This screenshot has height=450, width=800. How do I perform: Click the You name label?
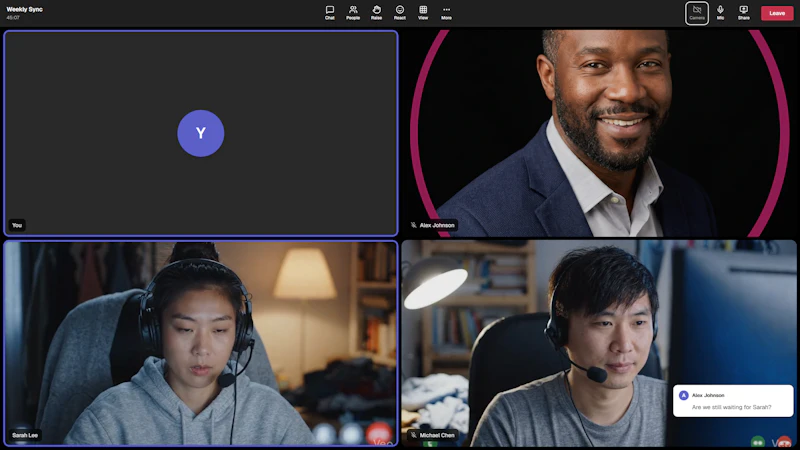[x=17, y=225]
